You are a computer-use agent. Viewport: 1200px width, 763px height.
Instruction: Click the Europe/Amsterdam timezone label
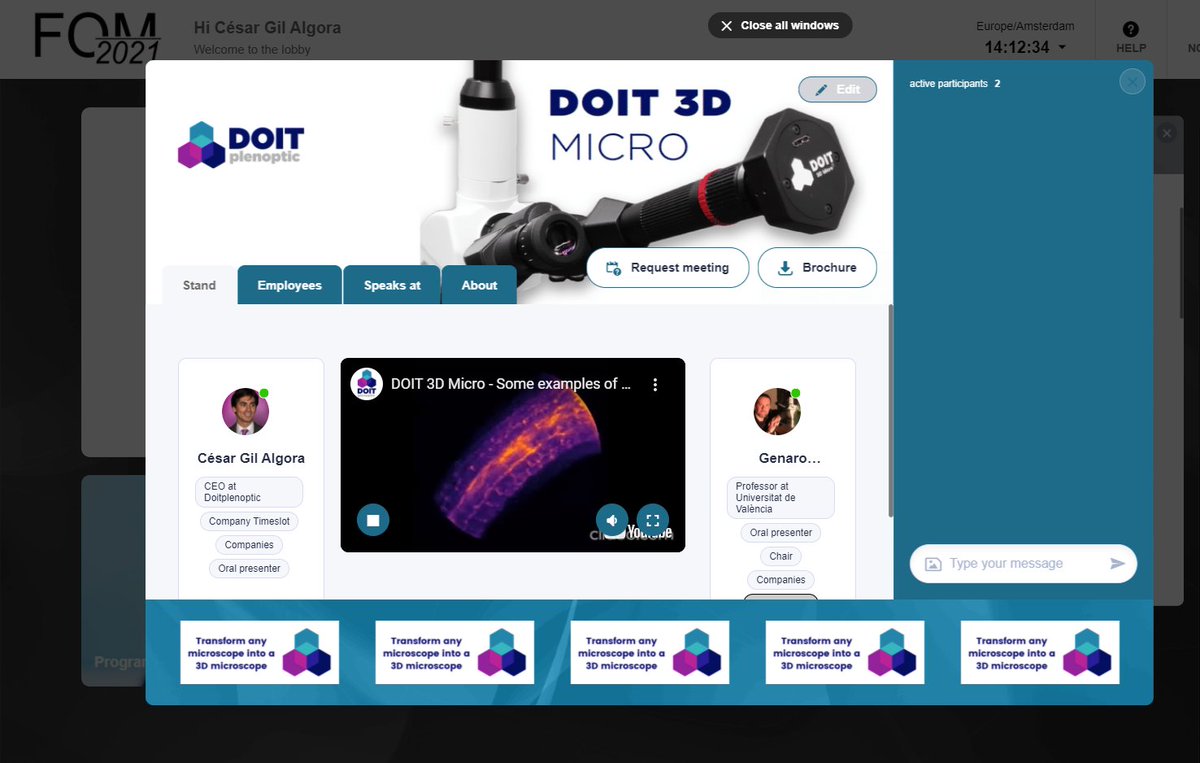tap(1025, 27)
